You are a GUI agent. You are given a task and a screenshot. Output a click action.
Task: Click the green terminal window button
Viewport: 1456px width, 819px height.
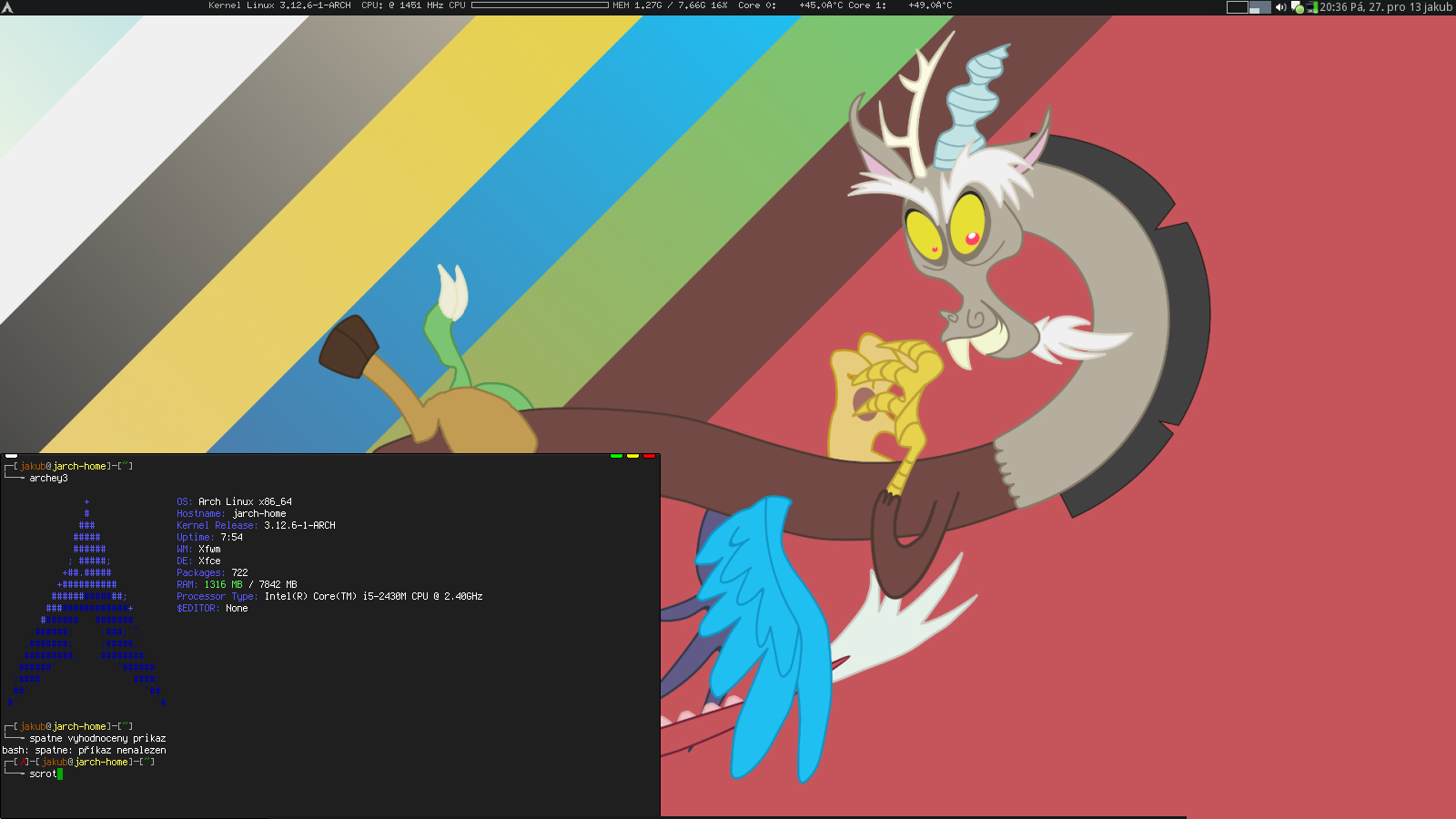coord(616,456)
